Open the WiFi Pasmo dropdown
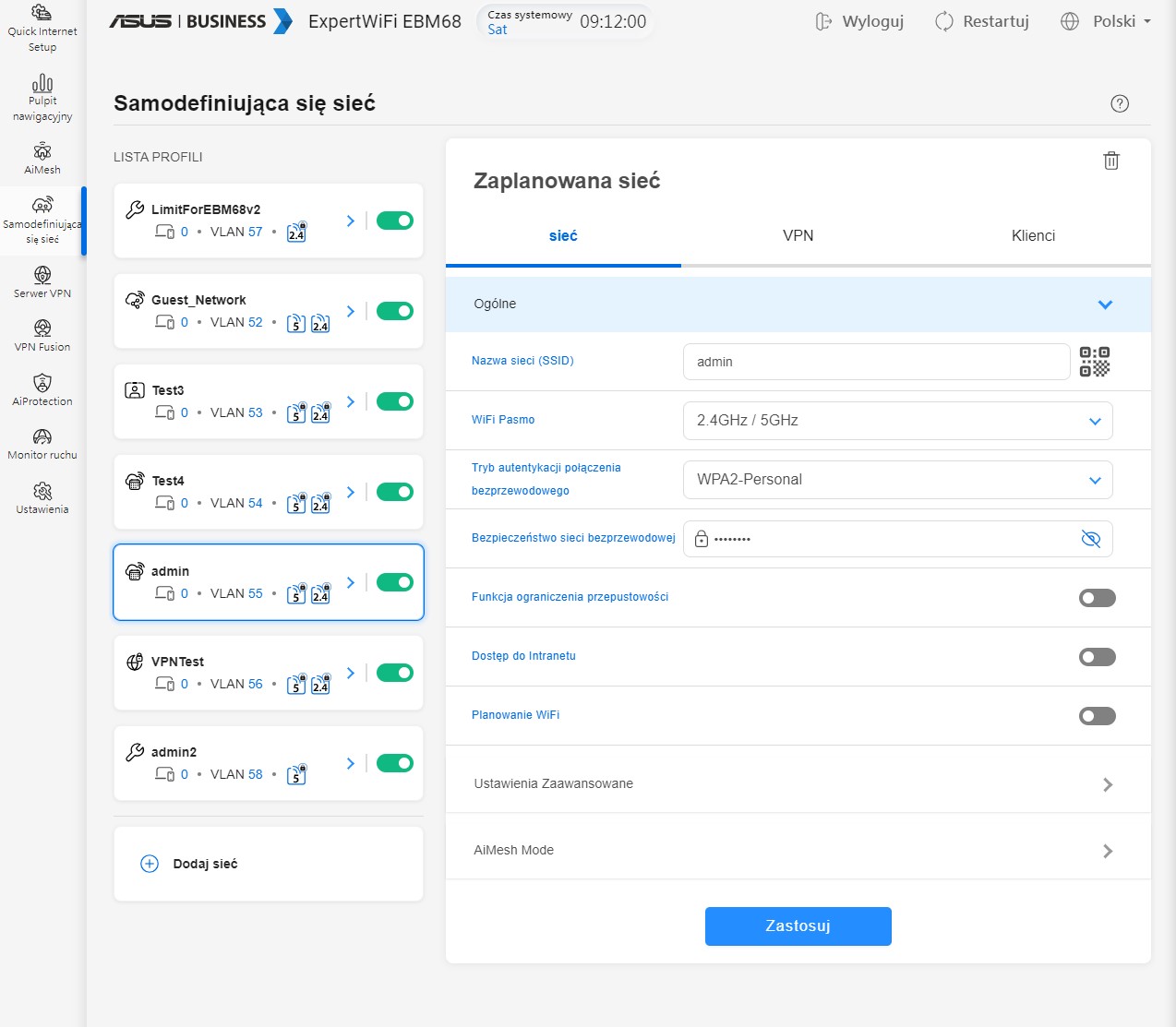Screen dimensions: 1176x1027 897,421
